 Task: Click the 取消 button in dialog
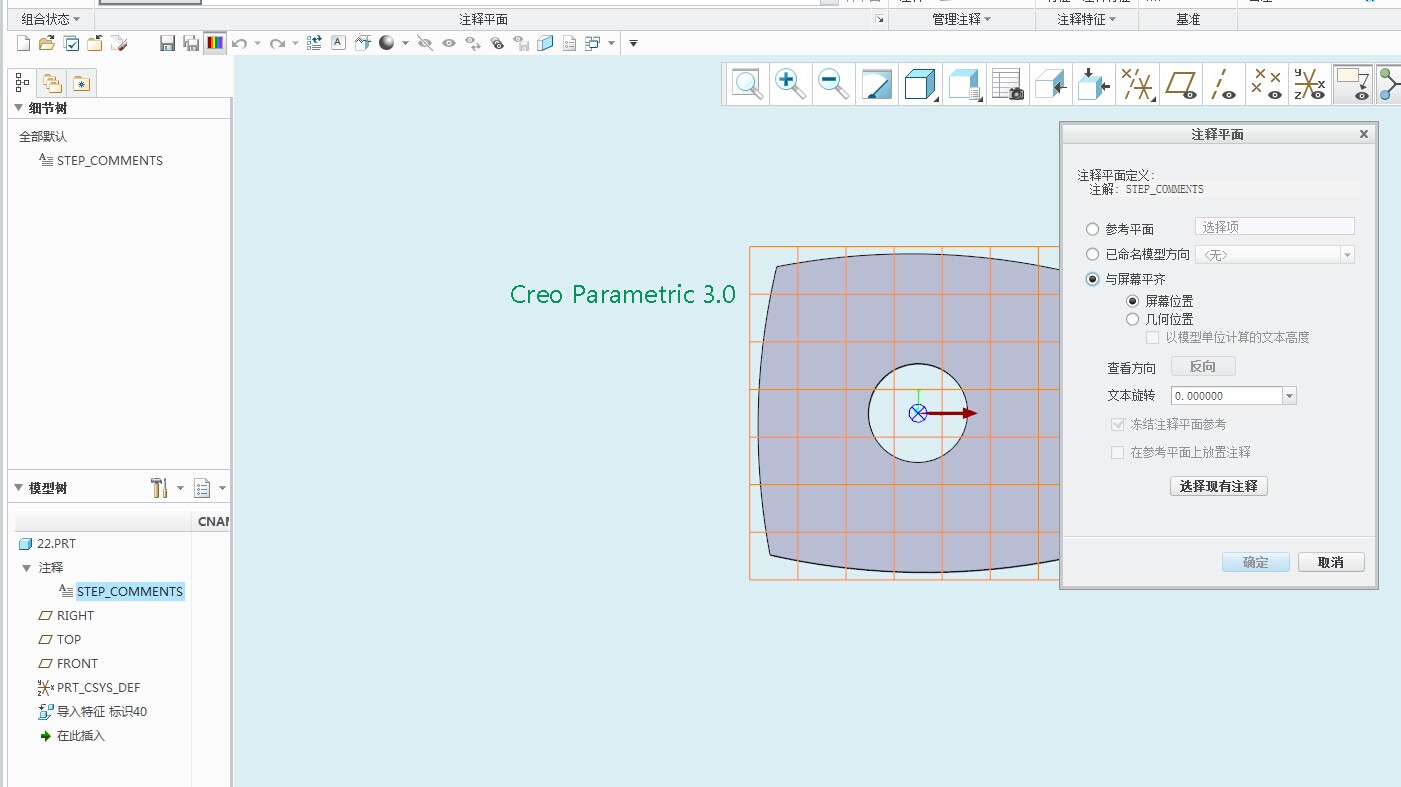pos(1331,562)
